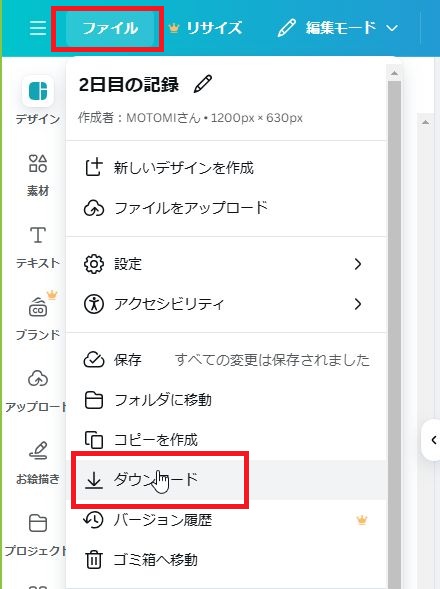Expand the アクセシビリティ submenu
Viewport: 440px width, 589px height.
(x=226, y=304)
